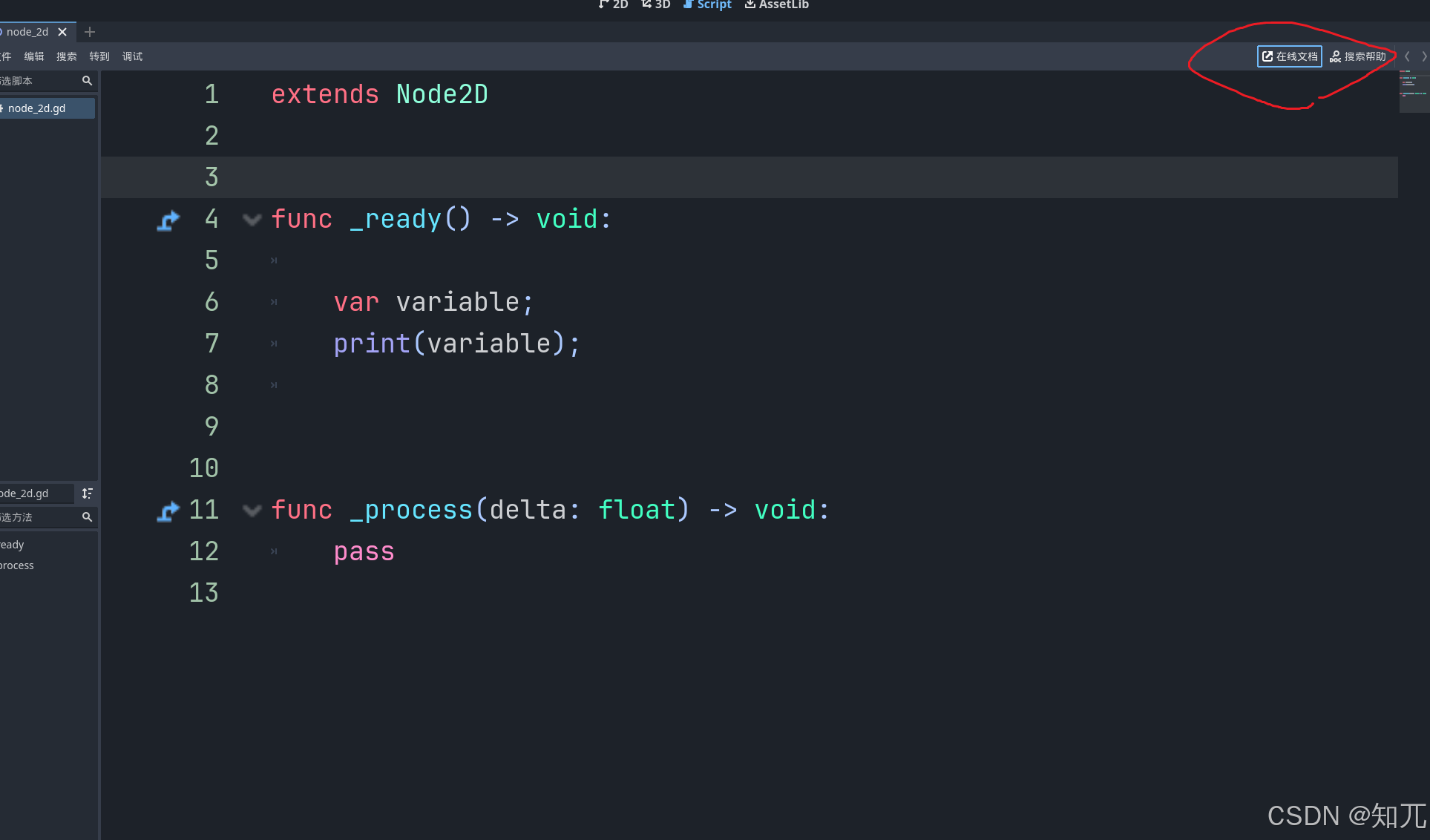Open the 调试 menu
Screen dimensions: 1430x840
point(132,56)
